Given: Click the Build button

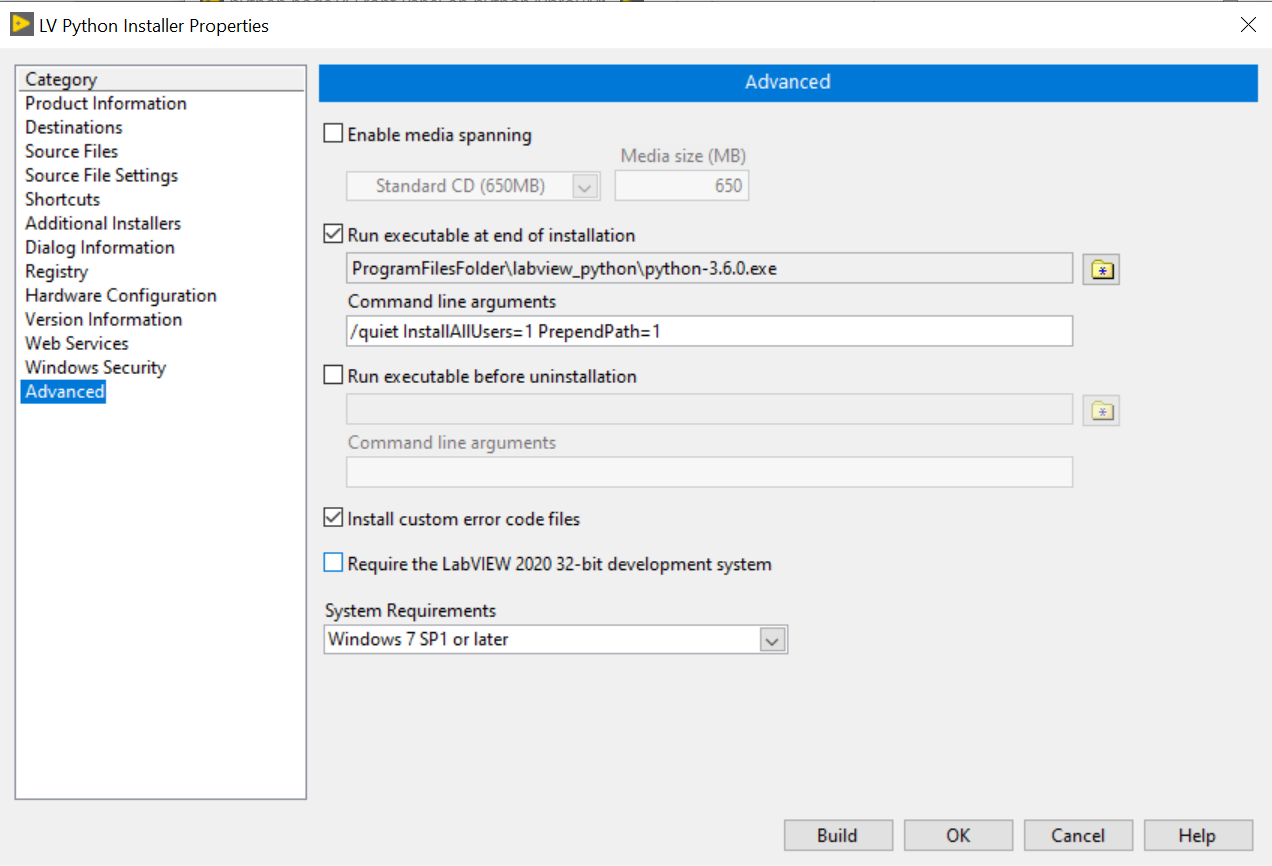Looking at the screenshot, I should (838, 836).
